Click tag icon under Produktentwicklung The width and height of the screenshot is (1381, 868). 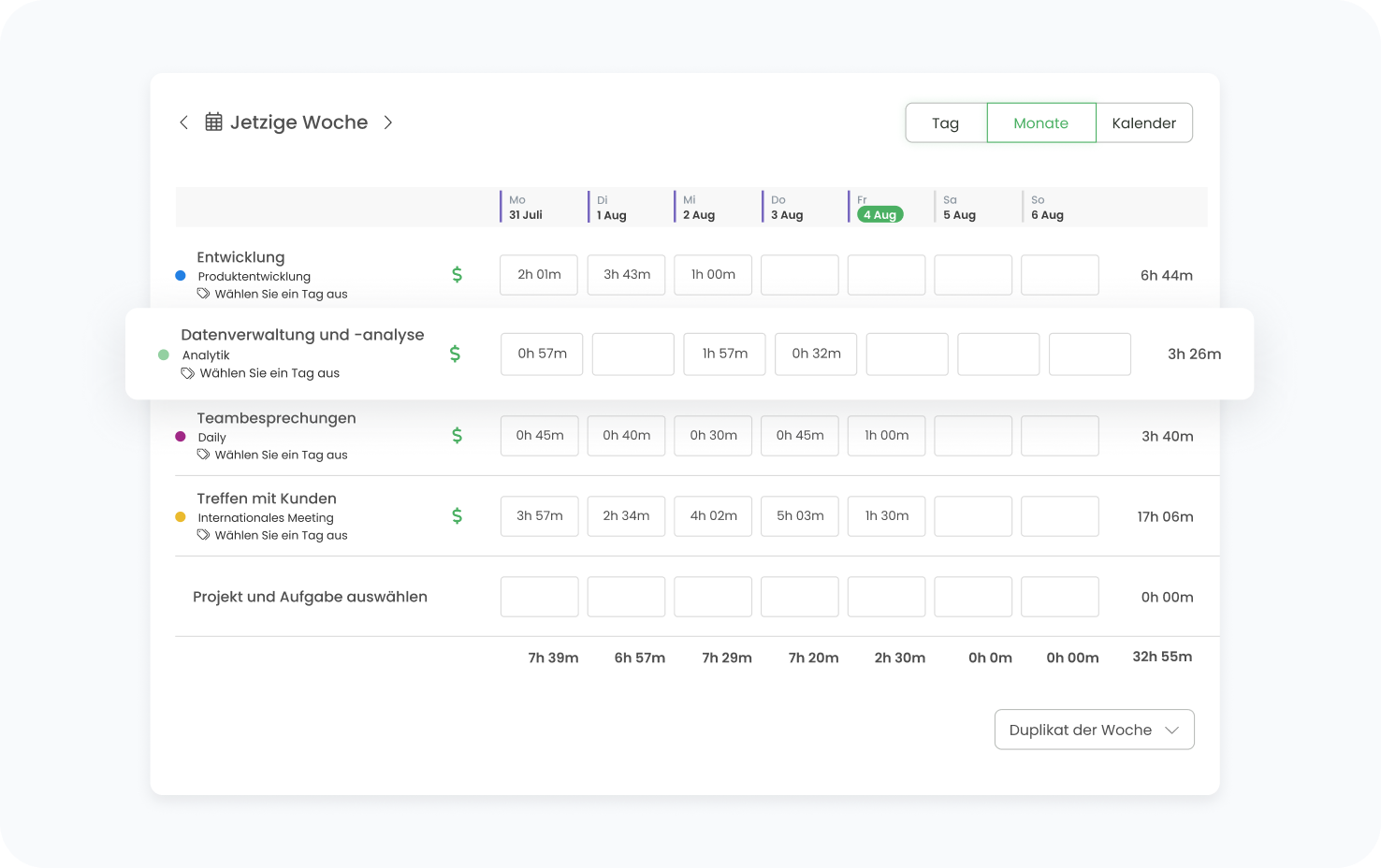(x=203, y=294)
